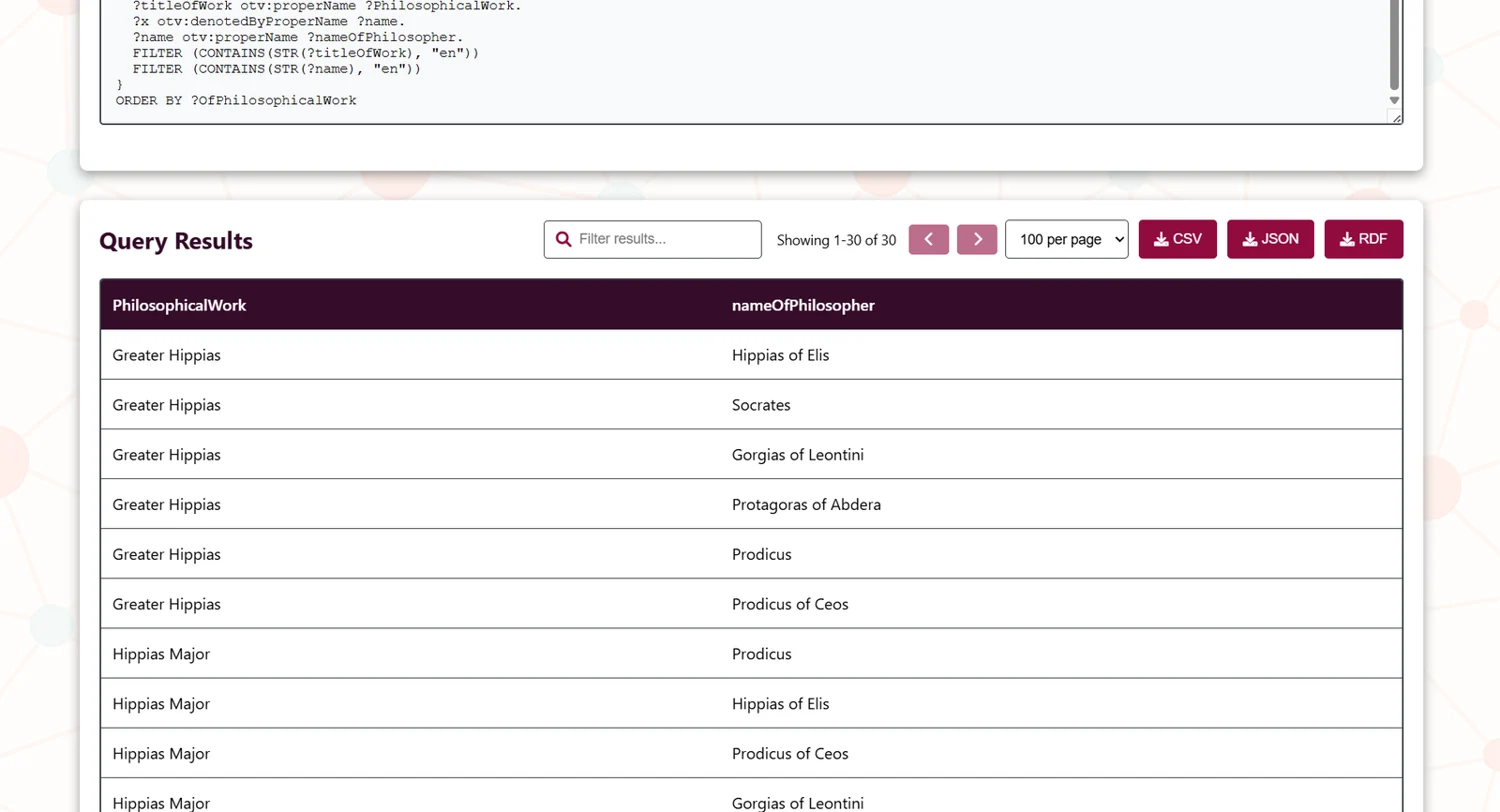This screenshot has height=812, width=1500.
Task: Click the Showing 1-30 of 30 label
Action: 836,240
